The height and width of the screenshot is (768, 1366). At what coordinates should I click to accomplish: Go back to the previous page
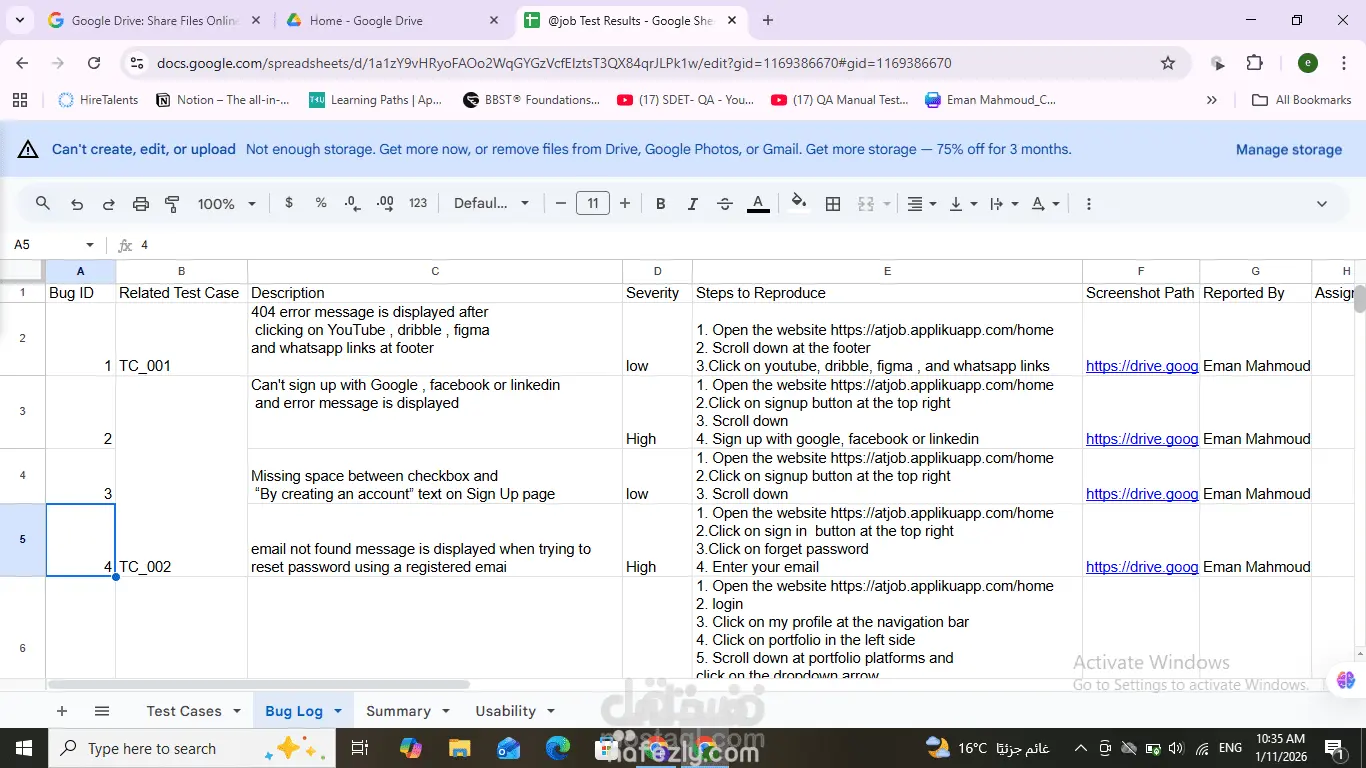click(22, 63)
